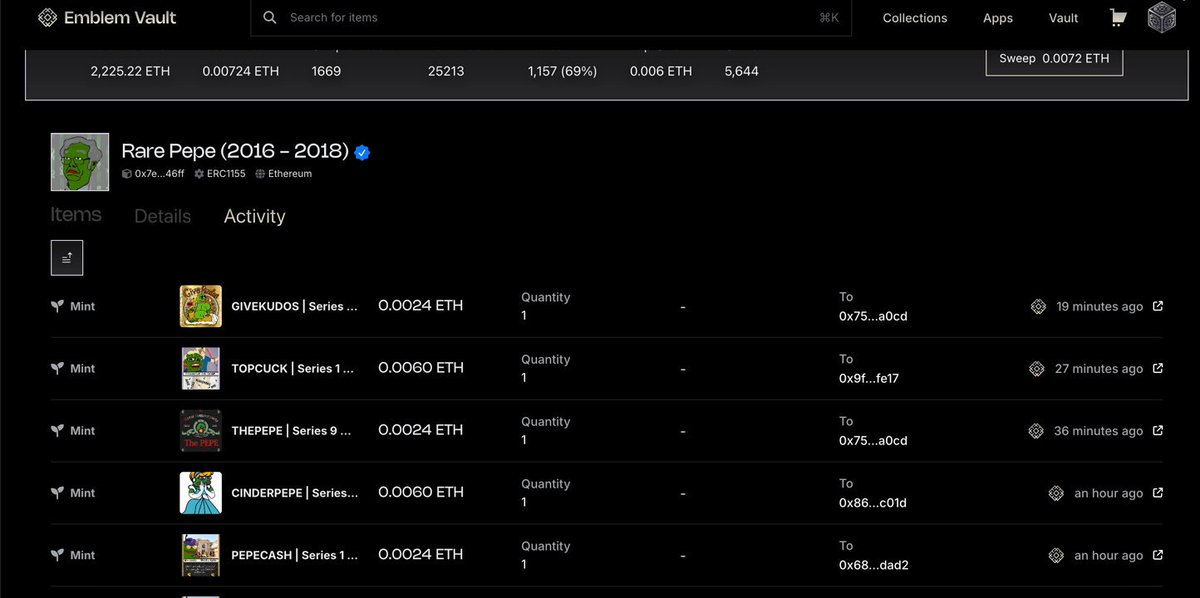Click the marketplace icon beside 27 minutes ago

pyautogui.click(x=1036, y=369)
